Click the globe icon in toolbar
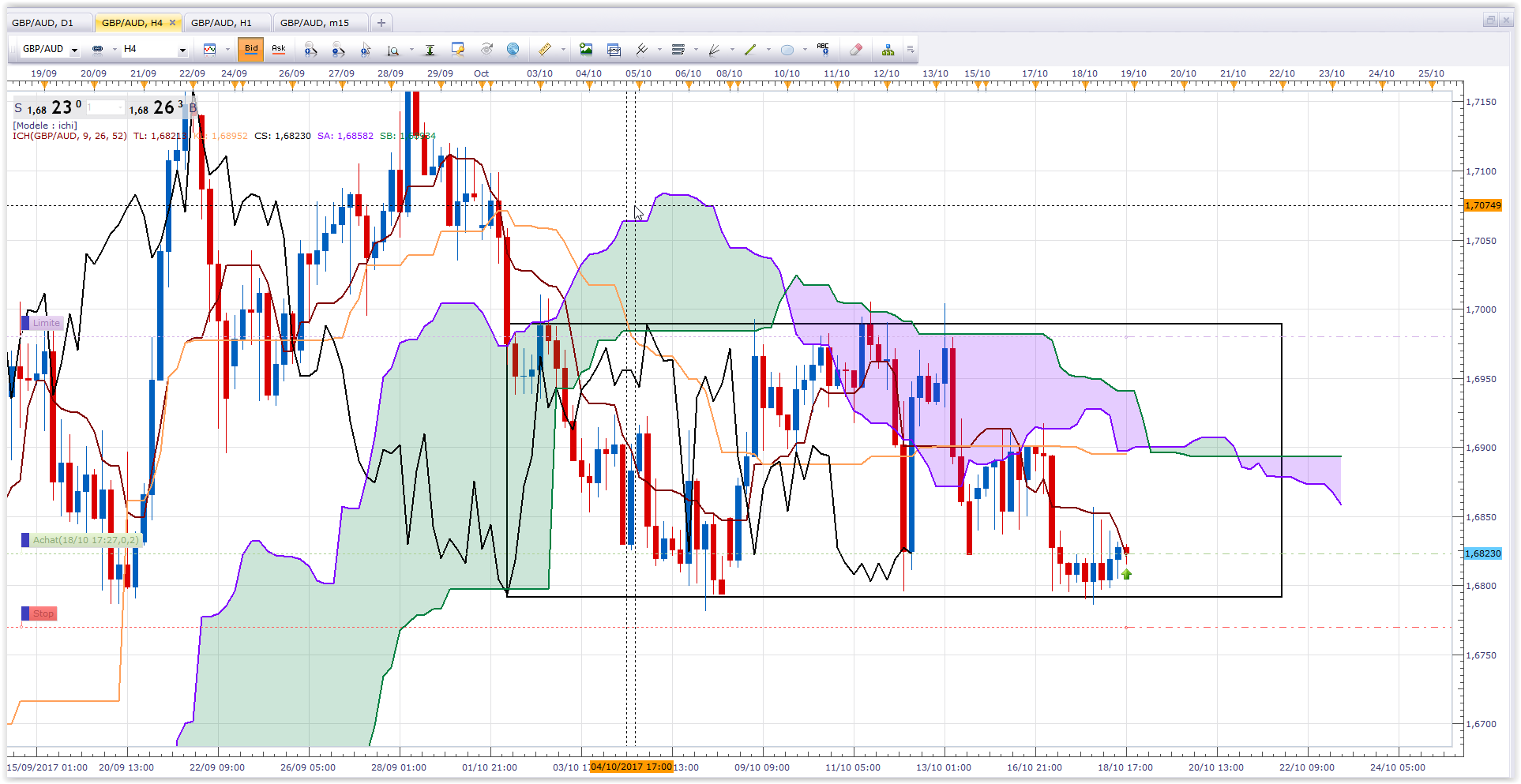This screenshot has width=1521, height=784. (513, 50)
